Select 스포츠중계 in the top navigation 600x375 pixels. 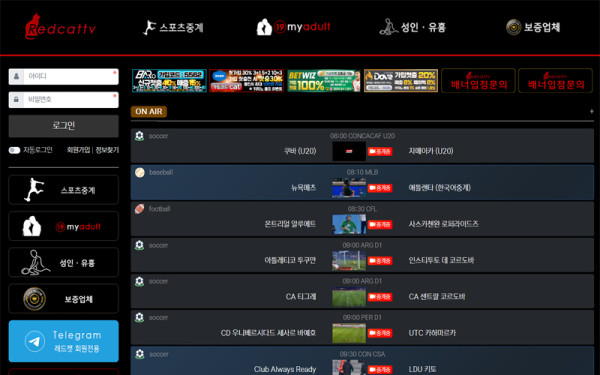(173, 27)
